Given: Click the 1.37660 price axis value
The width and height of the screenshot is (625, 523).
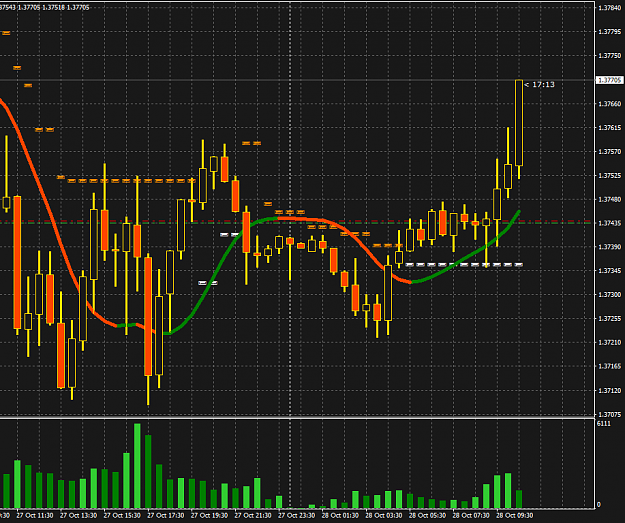Looking at the screenshot, I should (x=610, y=104).
